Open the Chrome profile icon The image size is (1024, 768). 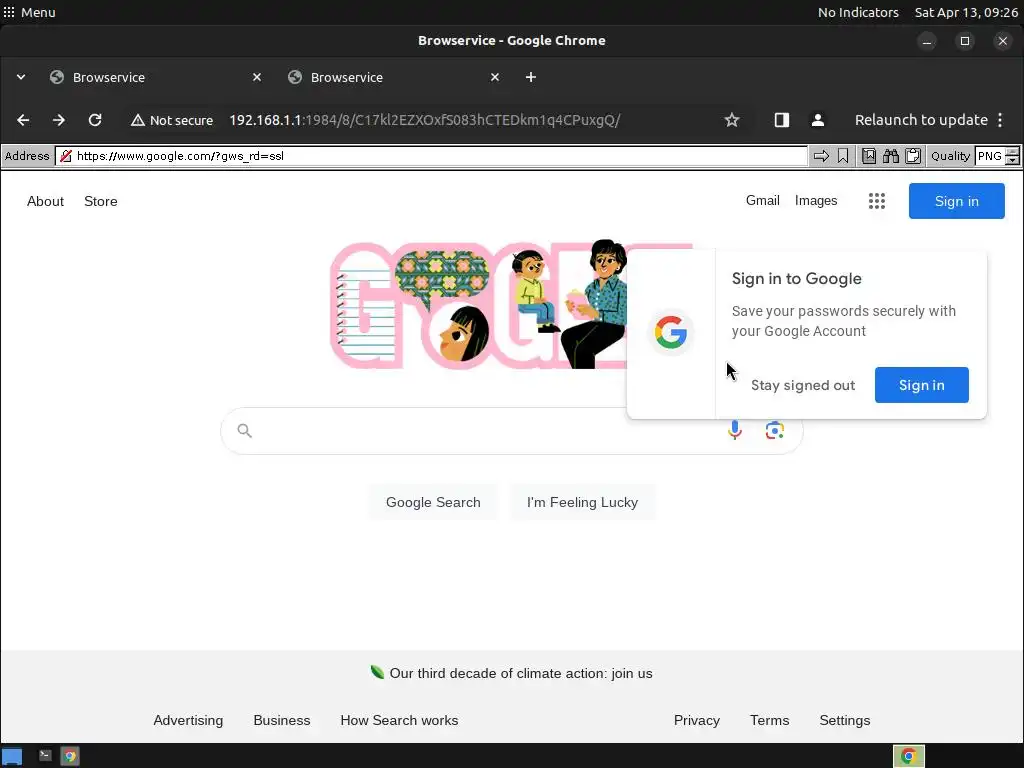click(x=818, y=120)
